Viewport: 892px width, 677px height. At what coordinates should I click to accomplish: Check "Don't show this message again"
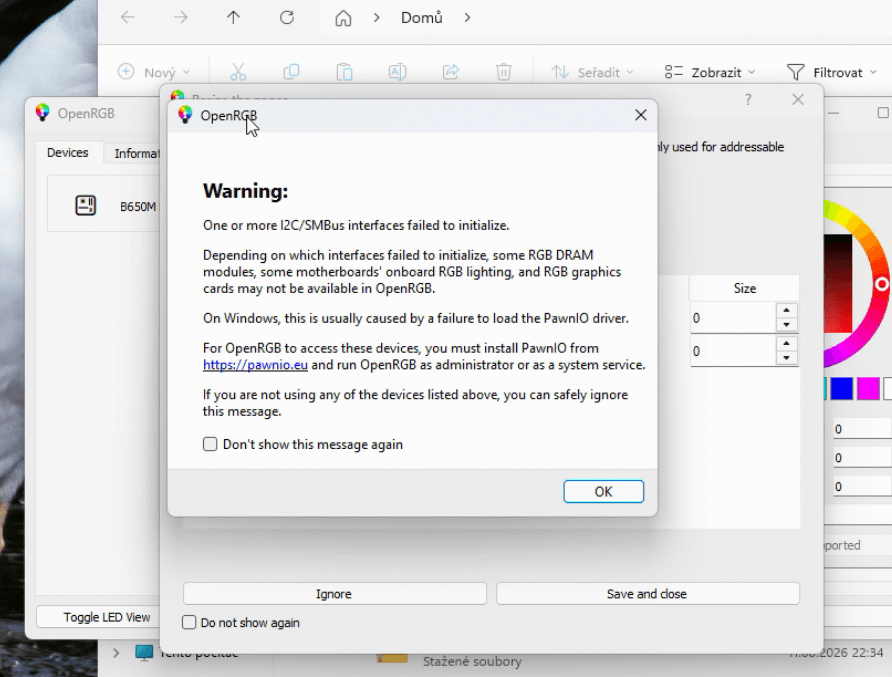click(x=210, y=444)
